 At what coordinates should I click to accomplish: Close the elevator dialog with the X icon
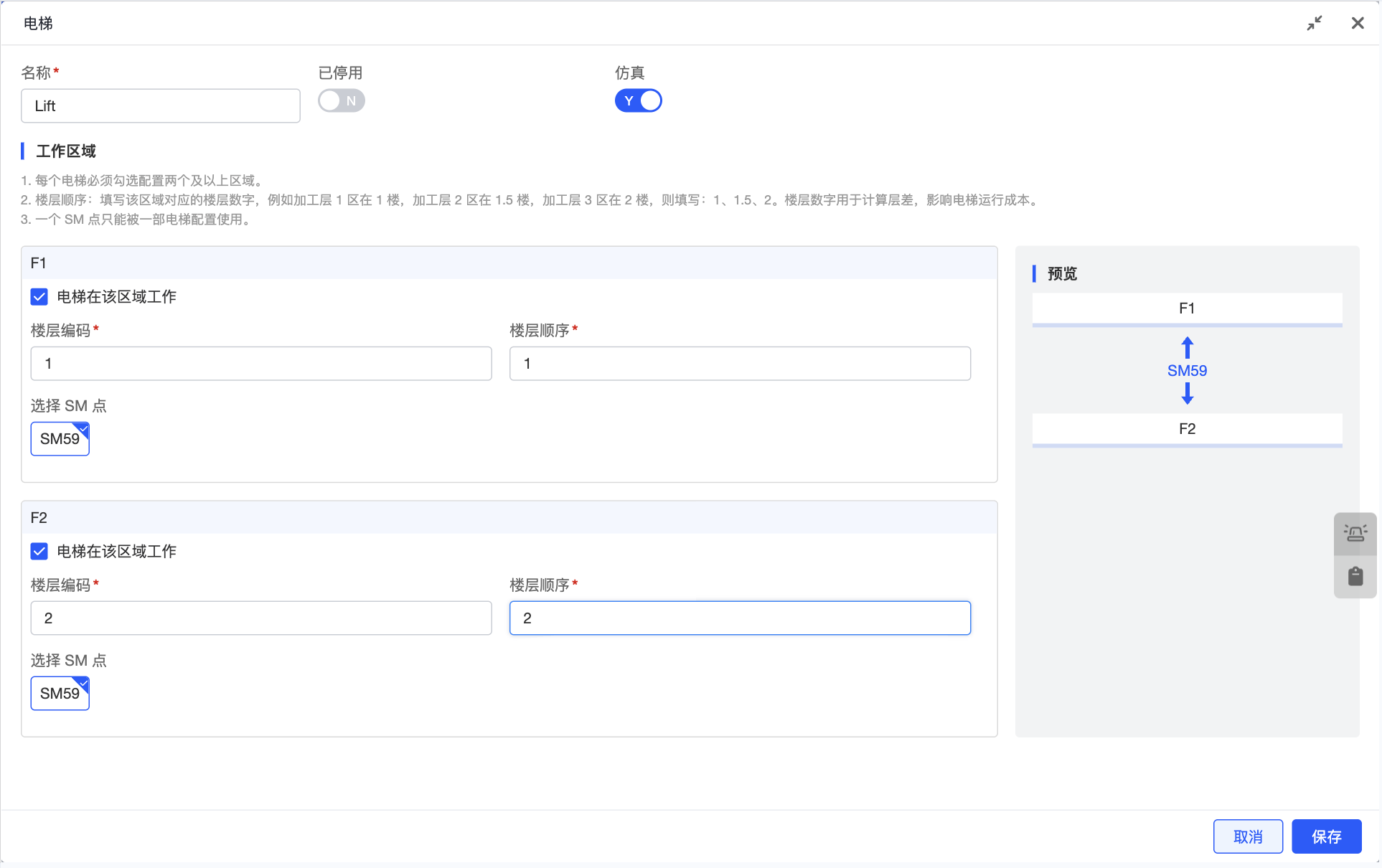1358,23
